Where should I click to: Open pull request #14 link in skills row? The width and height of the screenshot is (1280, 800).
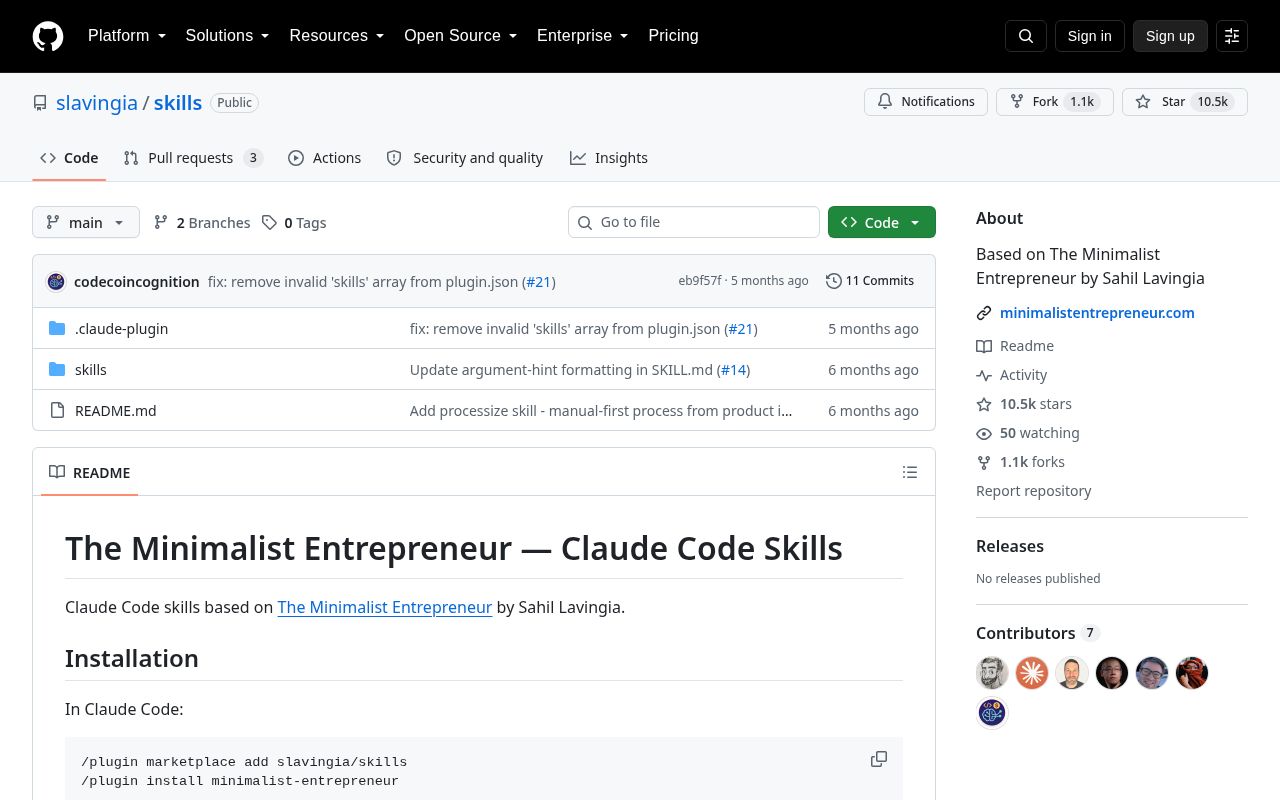(x=734, y=370)
